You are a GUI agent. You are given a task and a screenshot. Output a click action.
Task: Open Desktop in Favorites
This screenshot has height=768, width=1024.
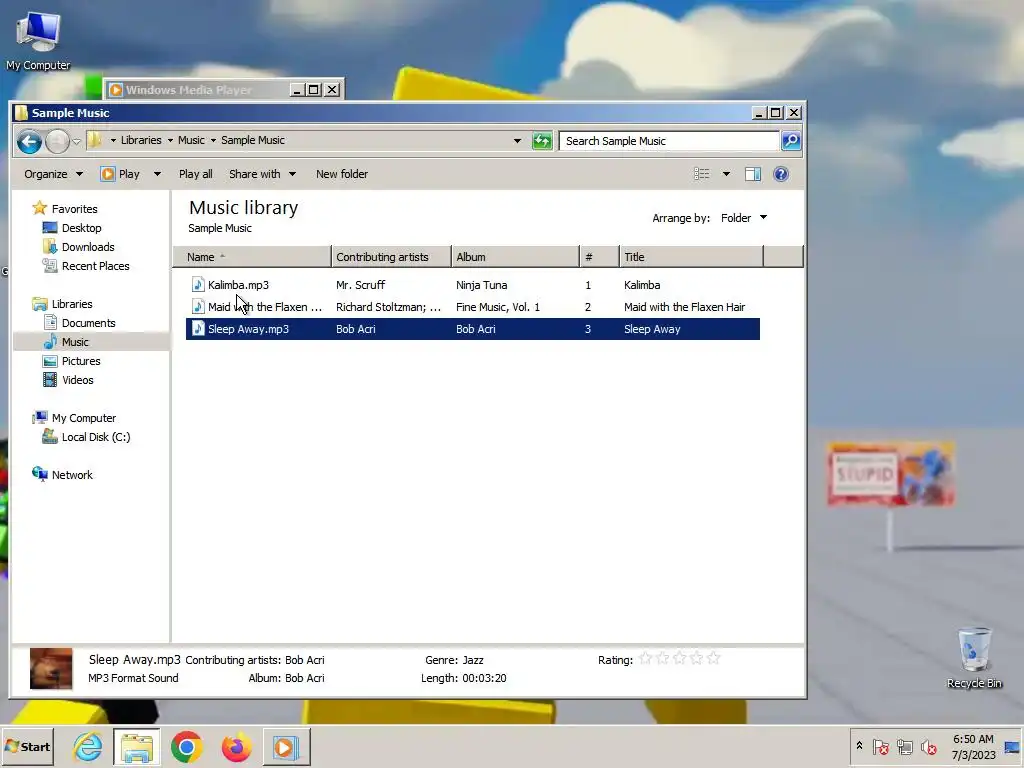(82, 228)
